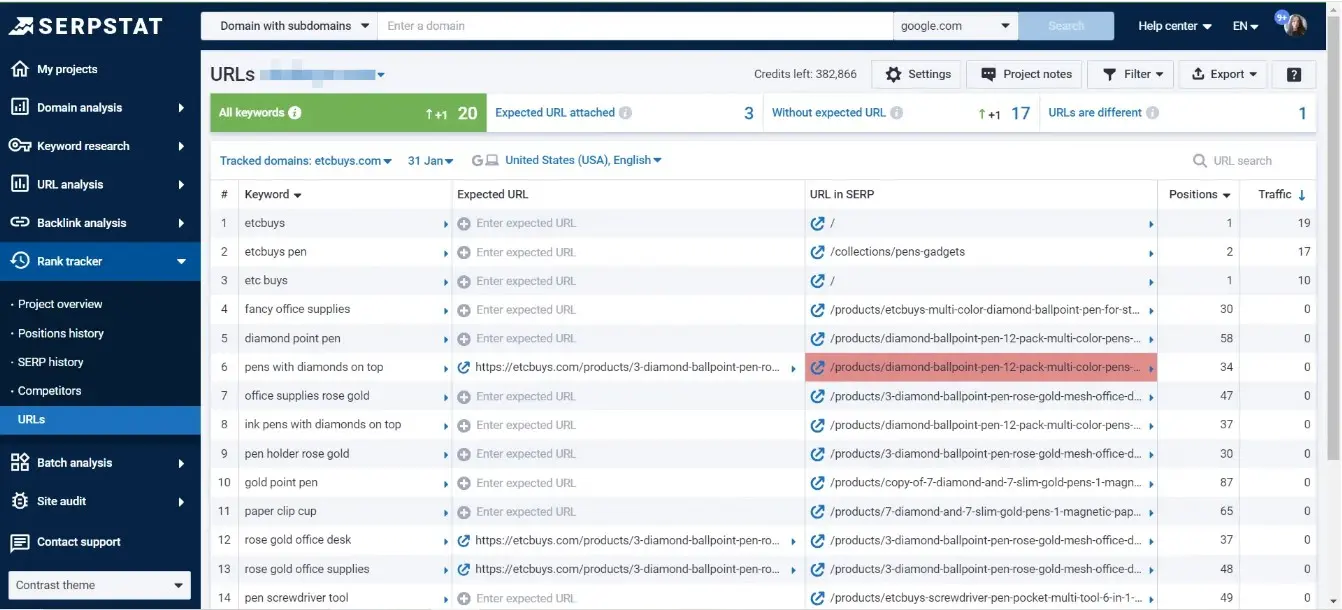Open Domain with subdomains dropdown
The image size is (1342, 610).
coord(289,26)
